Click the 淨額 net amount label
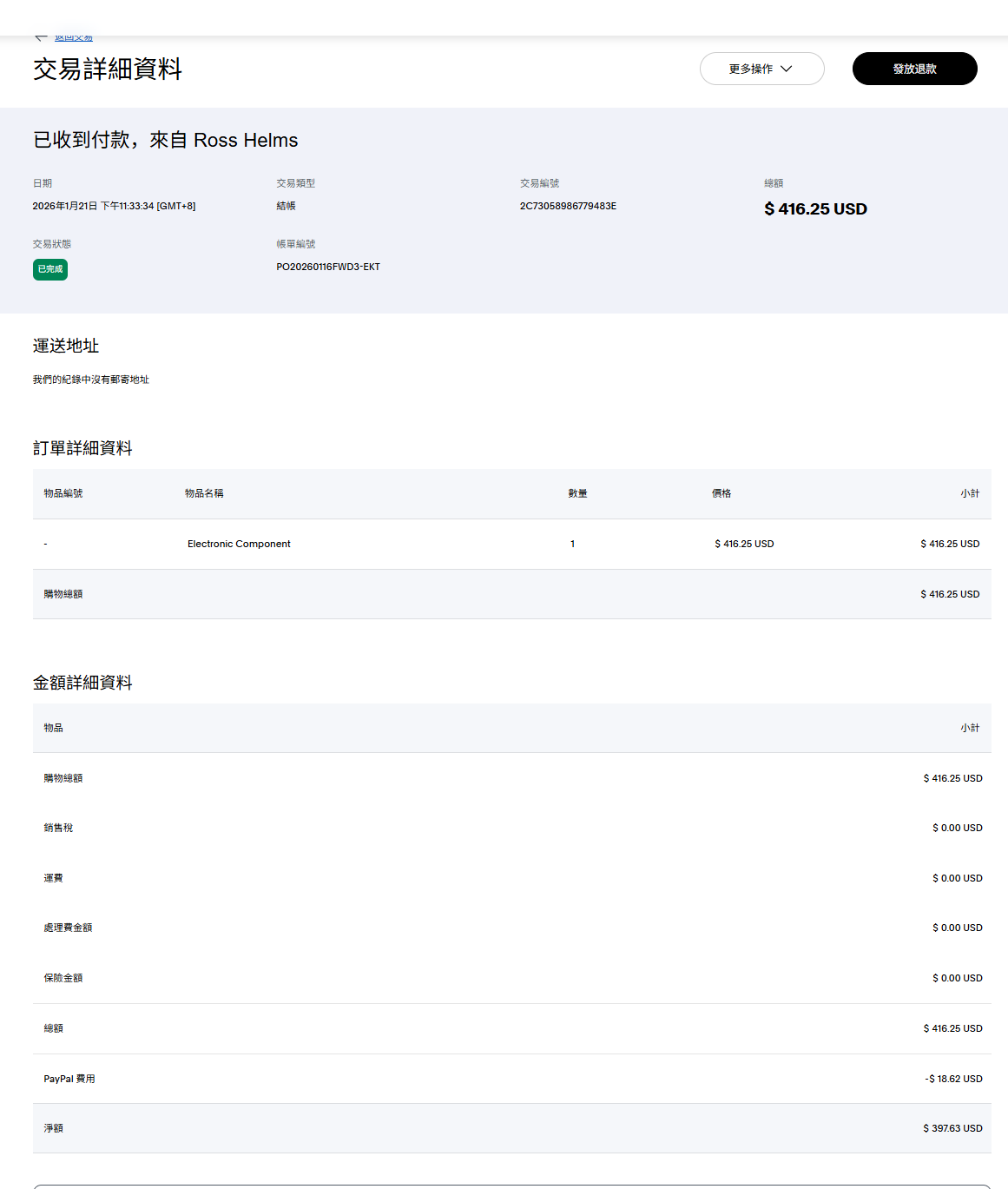The image size is (1008, 1189). tap(54, 1128)
